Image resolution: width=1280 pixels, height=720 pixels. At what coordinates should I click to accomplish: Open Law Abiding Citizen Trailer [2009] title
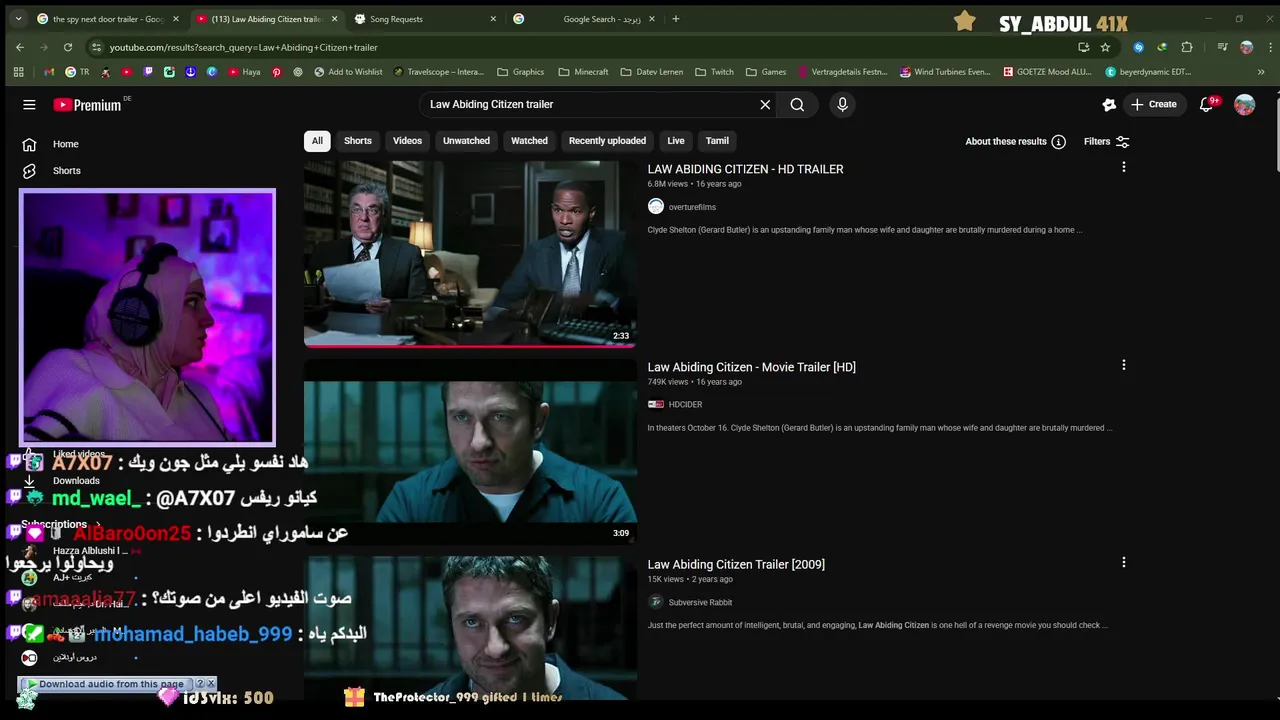point(736,564)
